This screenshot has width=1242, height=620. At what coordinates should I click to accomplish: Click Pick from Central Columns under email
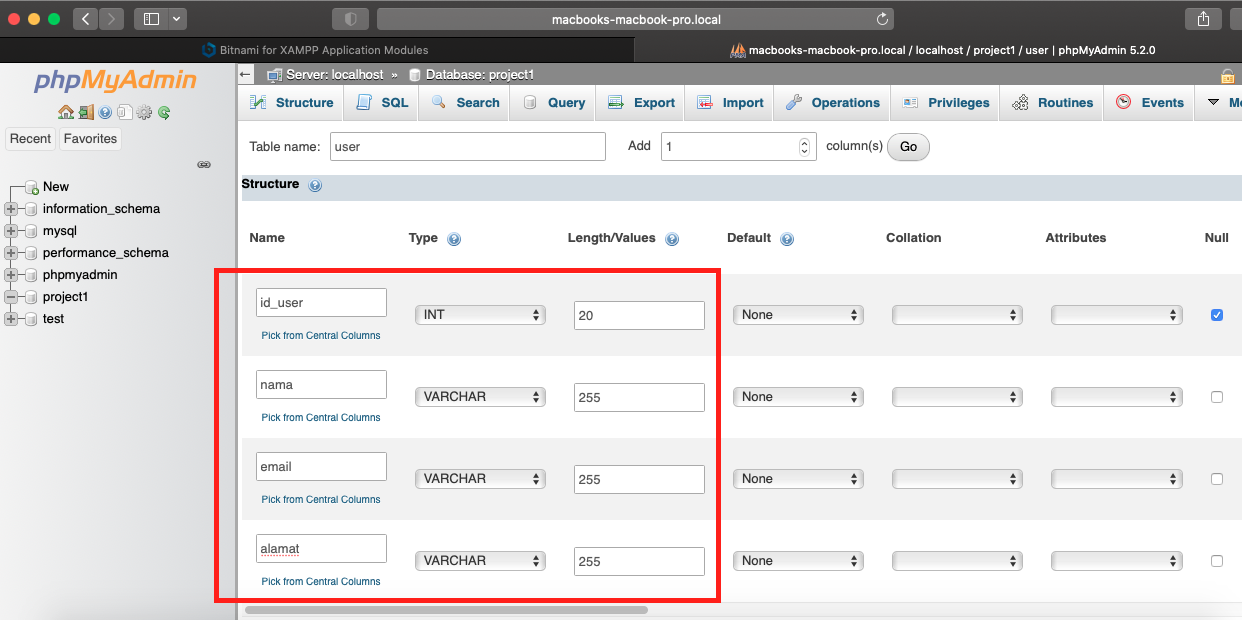320,499
